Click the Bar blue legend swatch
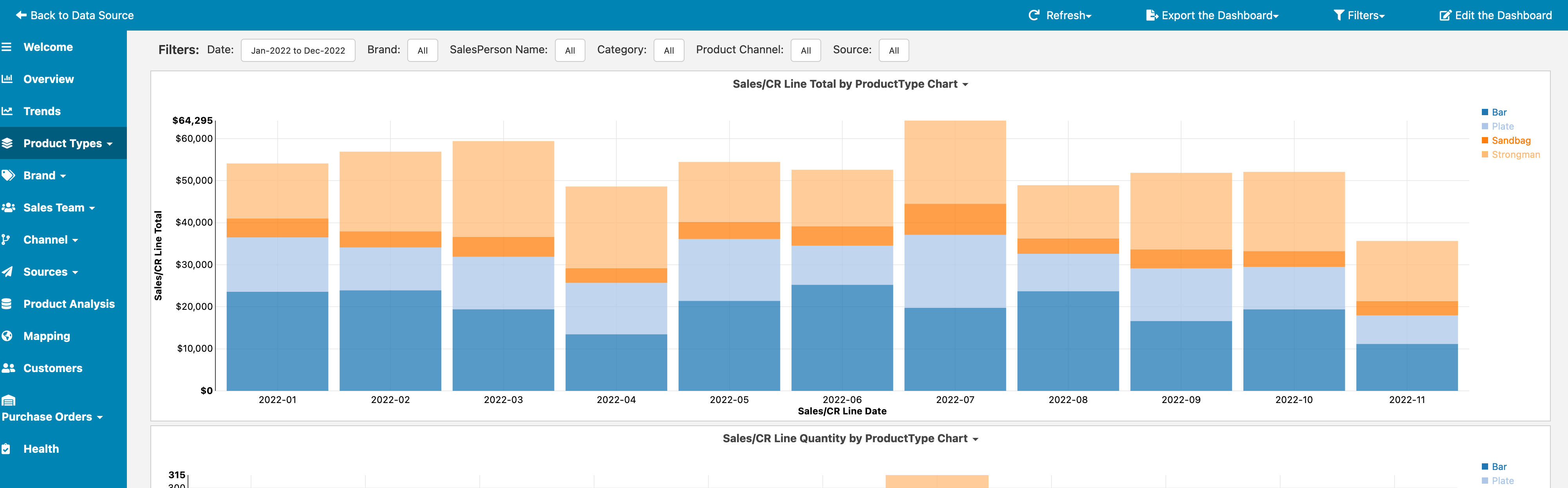Viewport: 1568px width, 488px height. (1485, 112)
